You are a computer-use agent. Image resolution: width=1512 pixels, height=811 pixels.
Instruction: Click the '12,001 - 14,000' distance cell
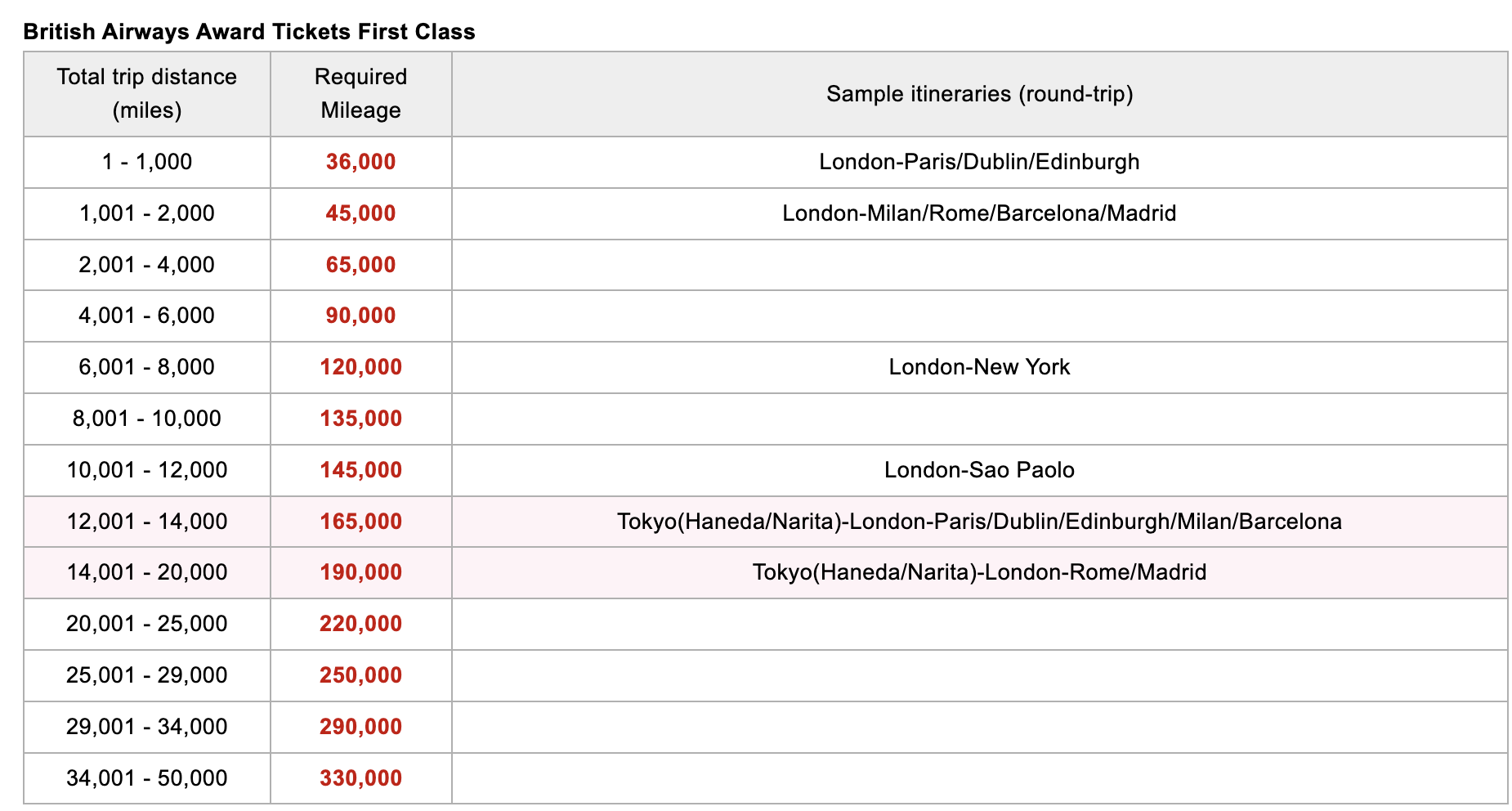[x=147, y=522]
